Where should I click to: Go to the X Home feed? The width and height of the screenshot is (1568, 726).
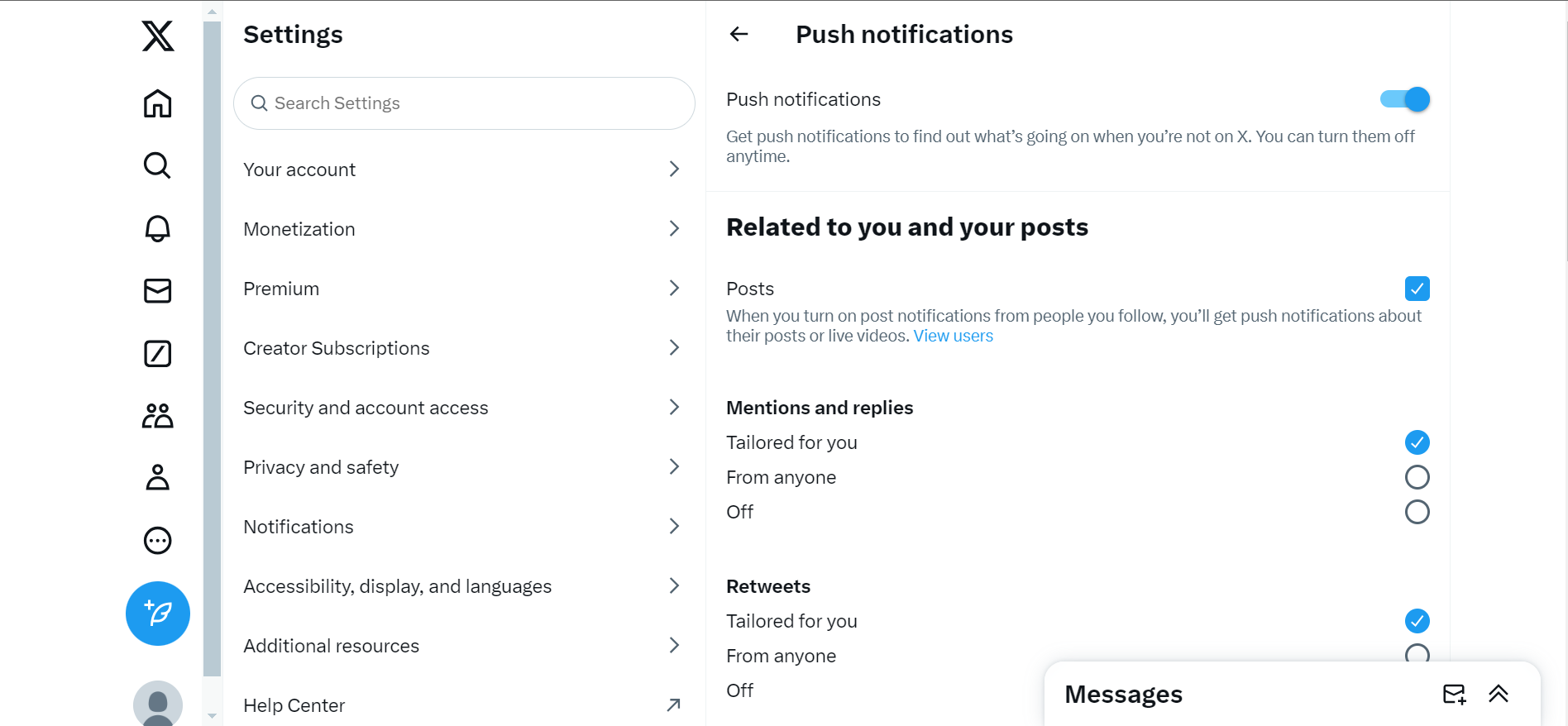pos(157,103)
